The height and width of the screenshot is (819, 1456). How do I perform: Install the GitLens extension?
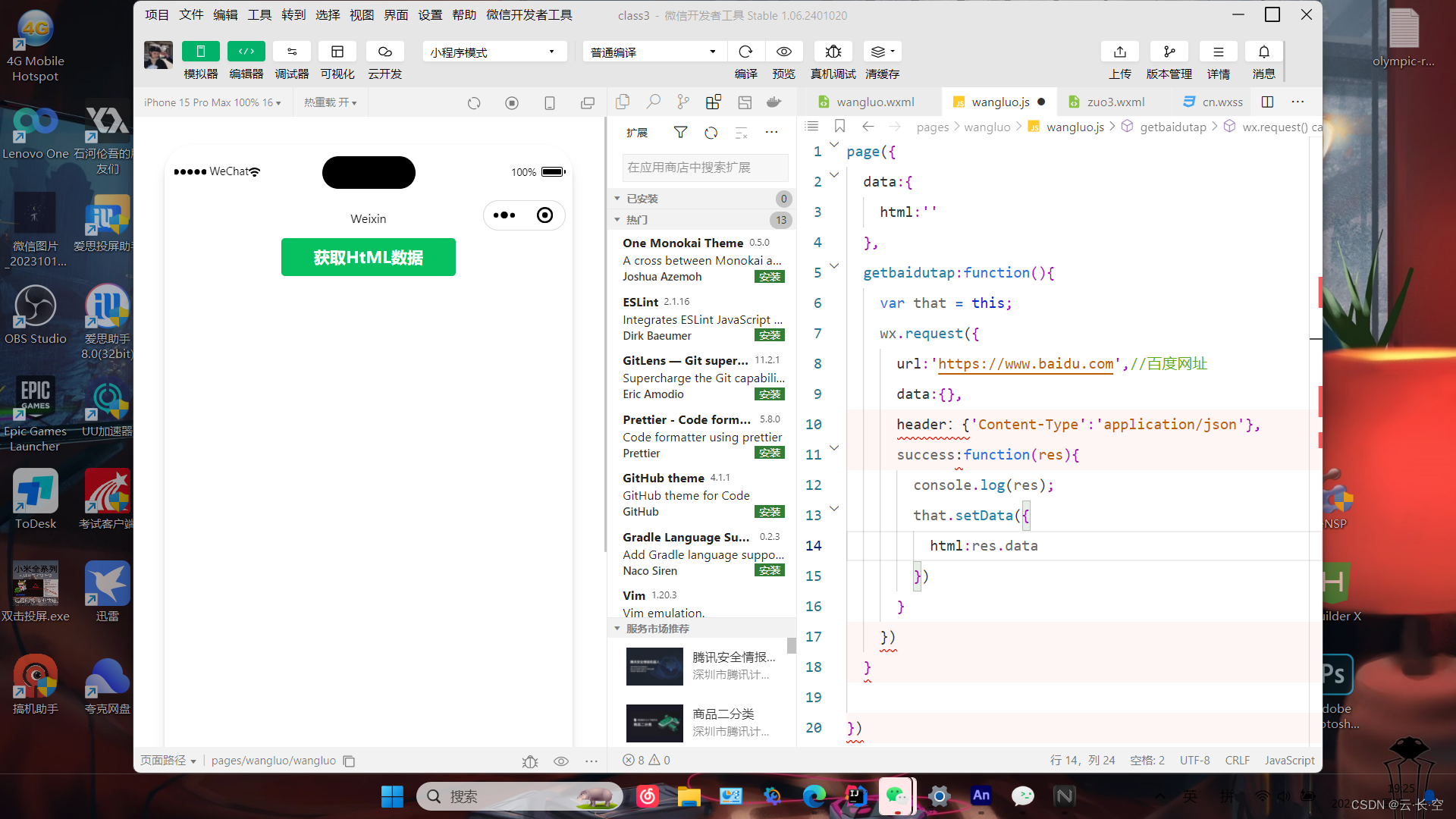[770, 394]
